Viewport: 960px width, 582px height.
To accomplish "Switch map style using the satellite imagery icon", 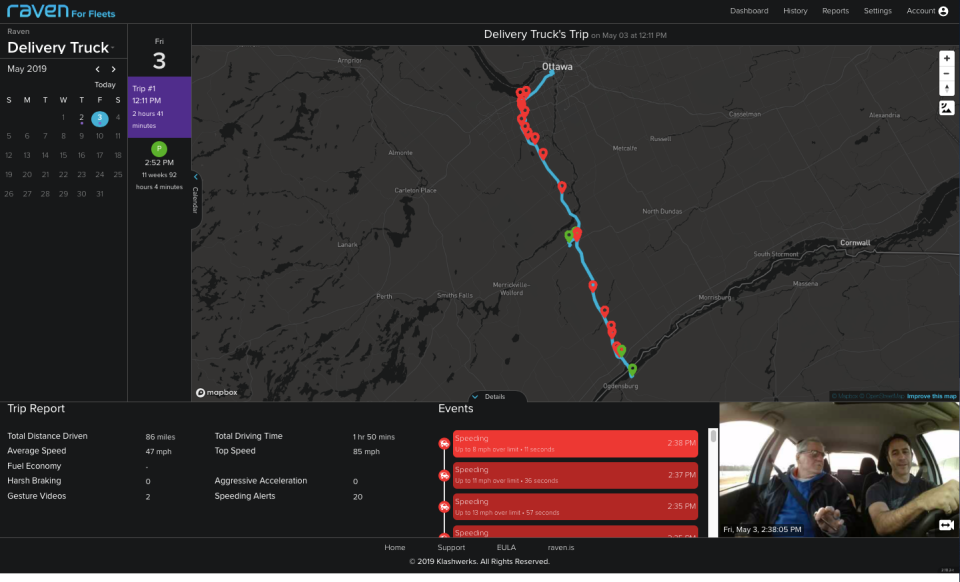I will pyautogui.click(x=947, y=107).
